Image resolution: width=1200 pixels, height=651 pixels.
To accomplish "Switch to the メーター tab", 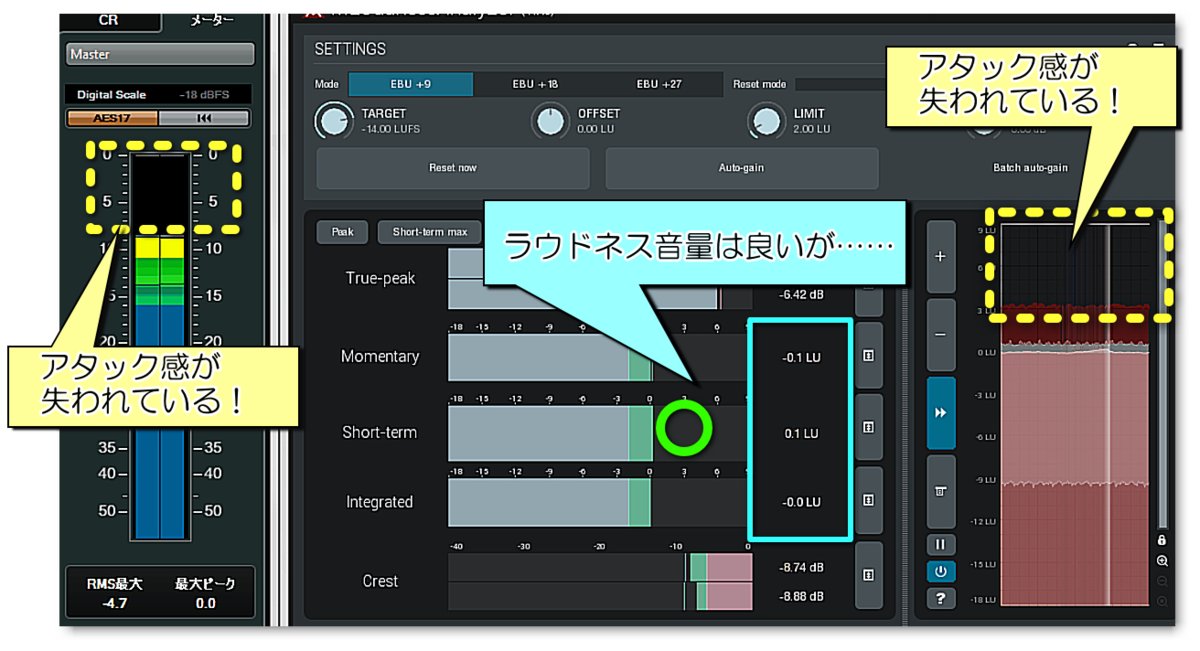I will pos(211,21).
